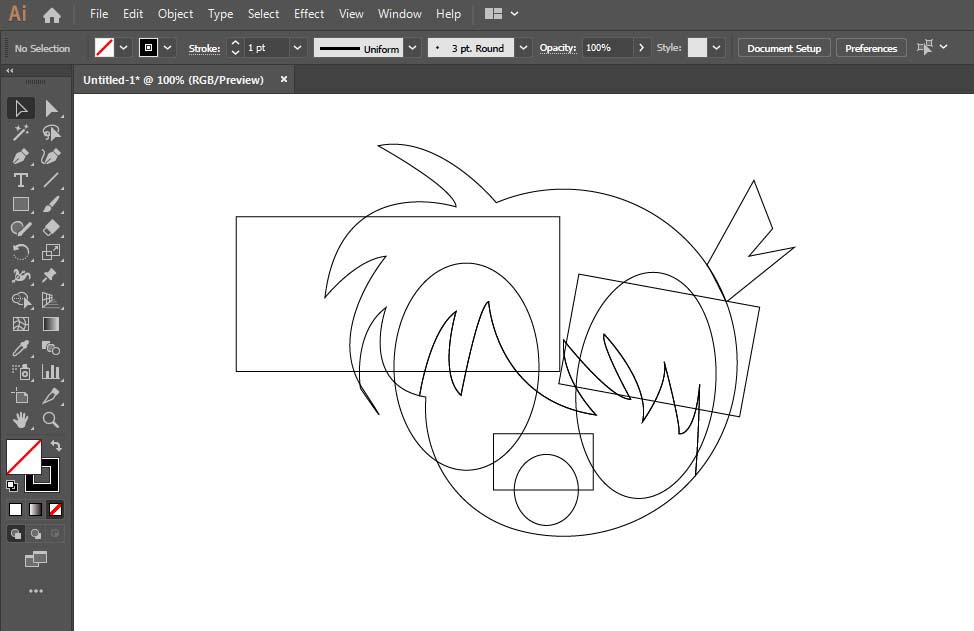This screenshot has width=974, height=631.
Task: Select the Symbol Sprayer tool
Action: 20,371
